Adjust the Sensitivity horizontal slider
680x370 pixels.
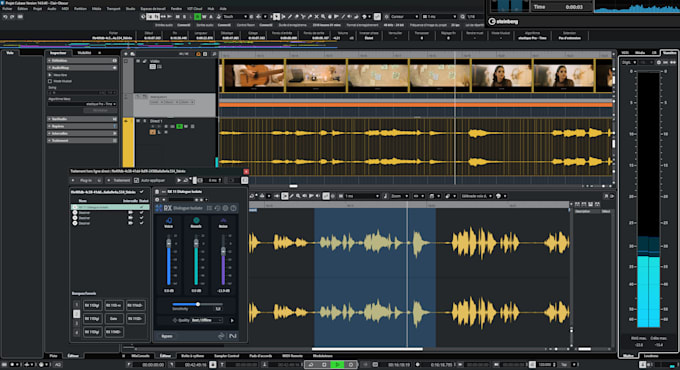click(198, 304)
